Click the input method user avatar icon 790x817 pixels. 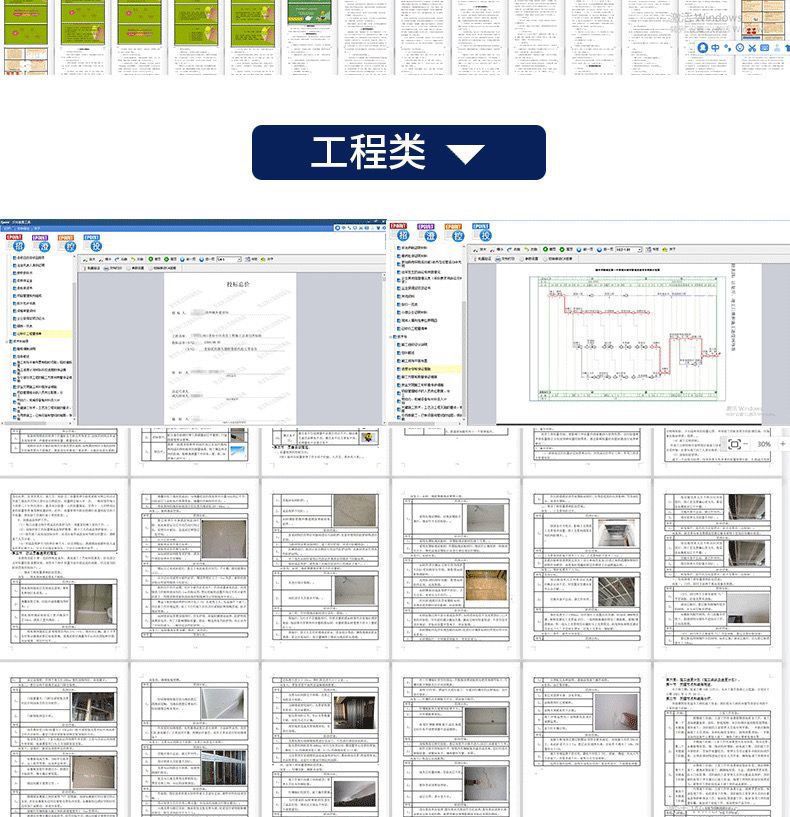702,48
